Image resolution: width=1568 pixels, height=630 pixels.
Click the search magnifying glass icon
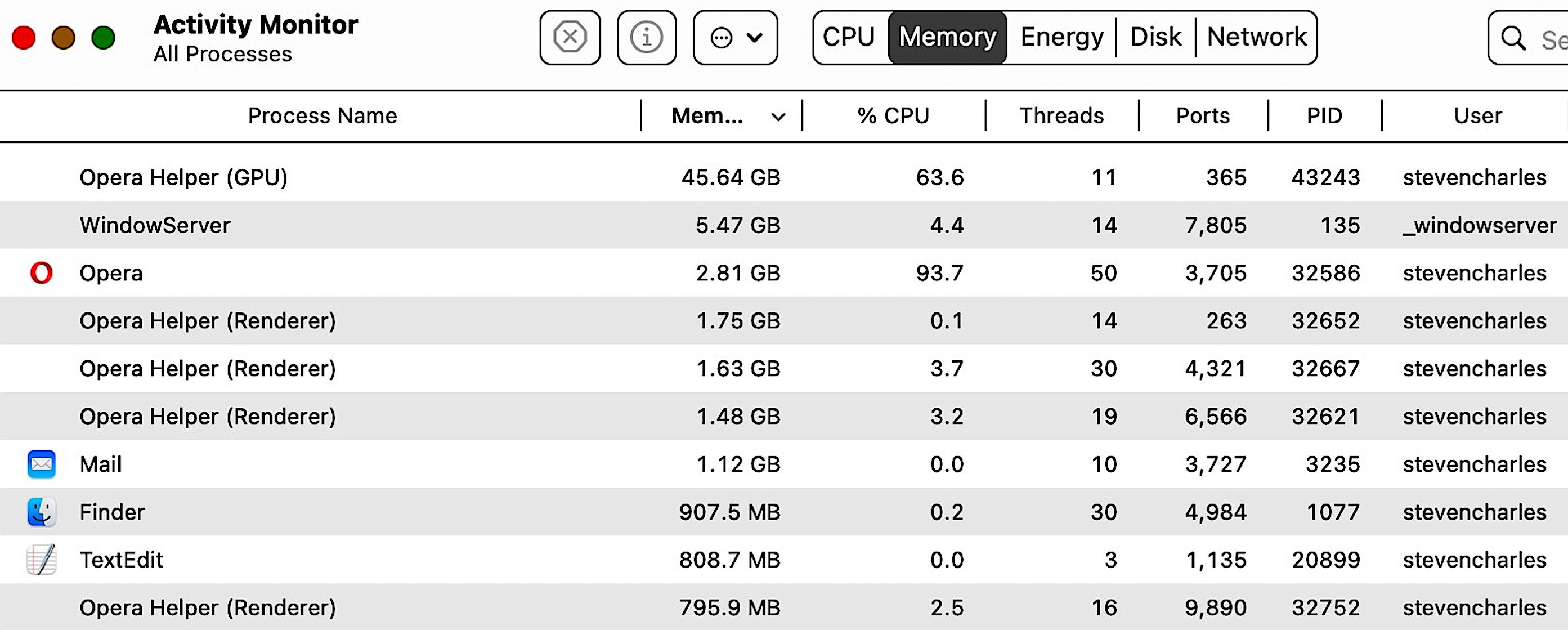click(x=1513, y=38)
